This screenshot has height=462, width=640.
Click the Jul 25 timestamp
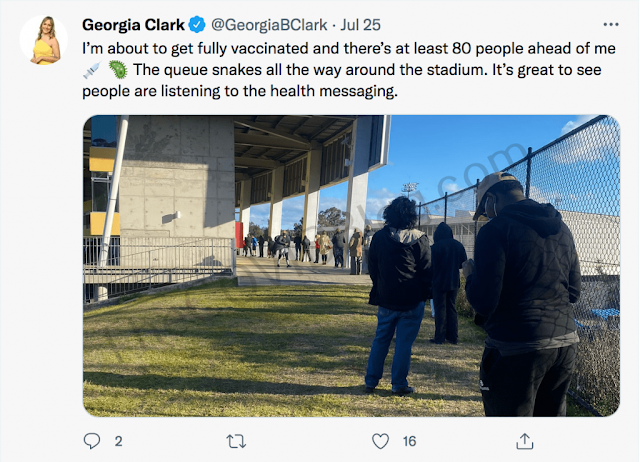point(360,25)
